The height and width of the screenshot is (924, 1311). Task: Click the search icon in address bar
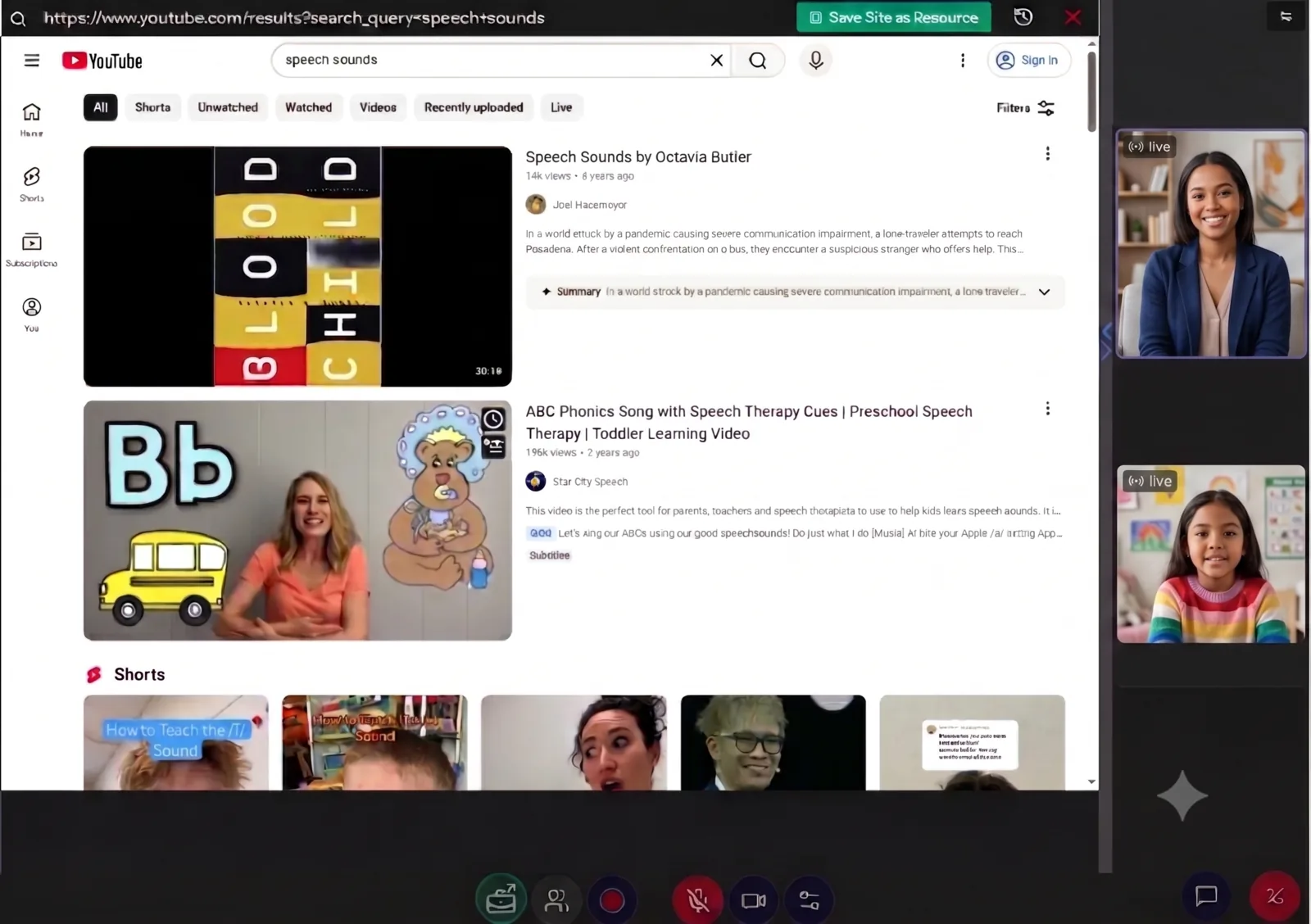click(x=18, y=18)
